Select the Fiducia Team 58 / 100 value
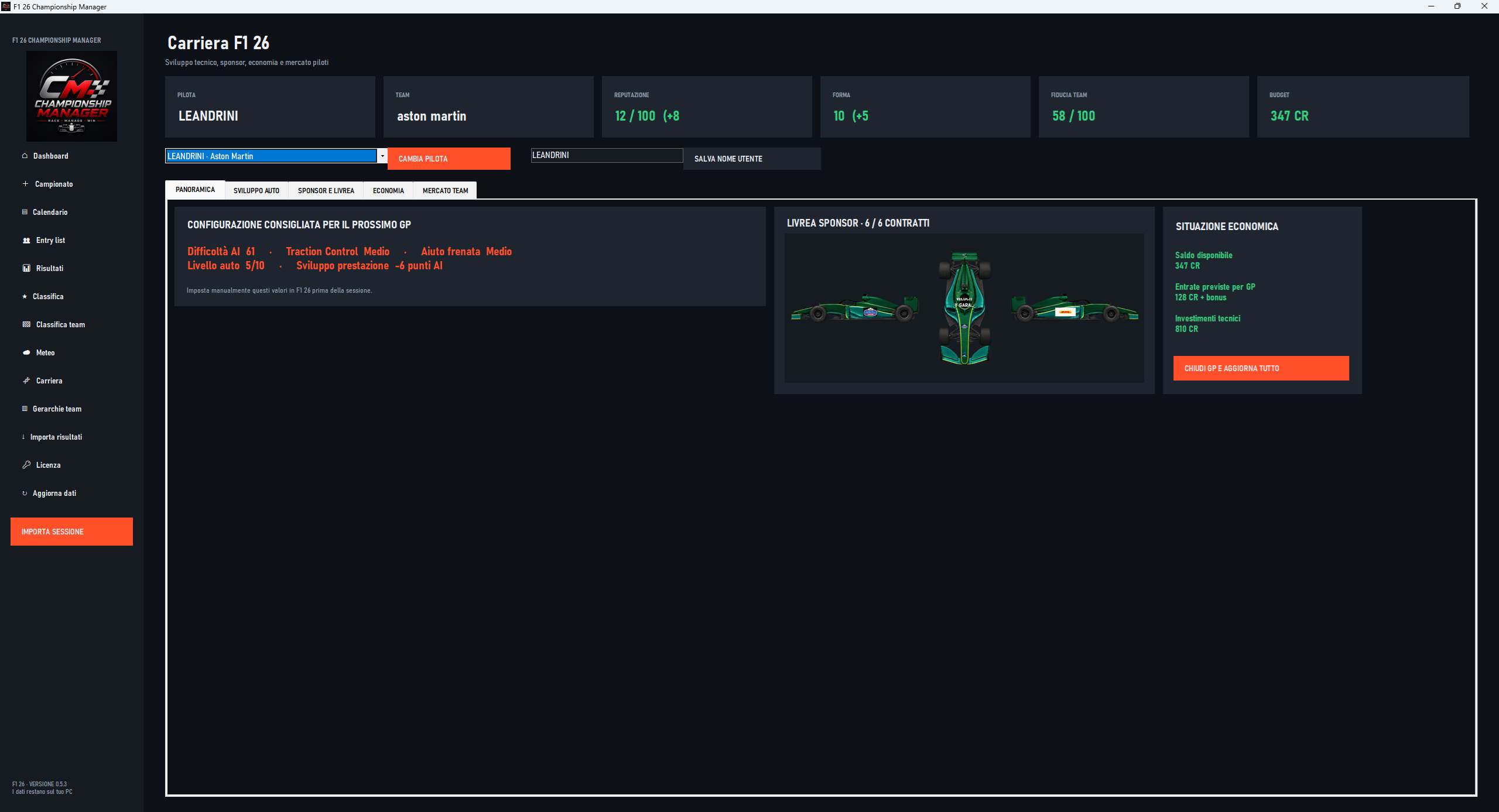This screenshot has width=1499, height=812. 1073,116
